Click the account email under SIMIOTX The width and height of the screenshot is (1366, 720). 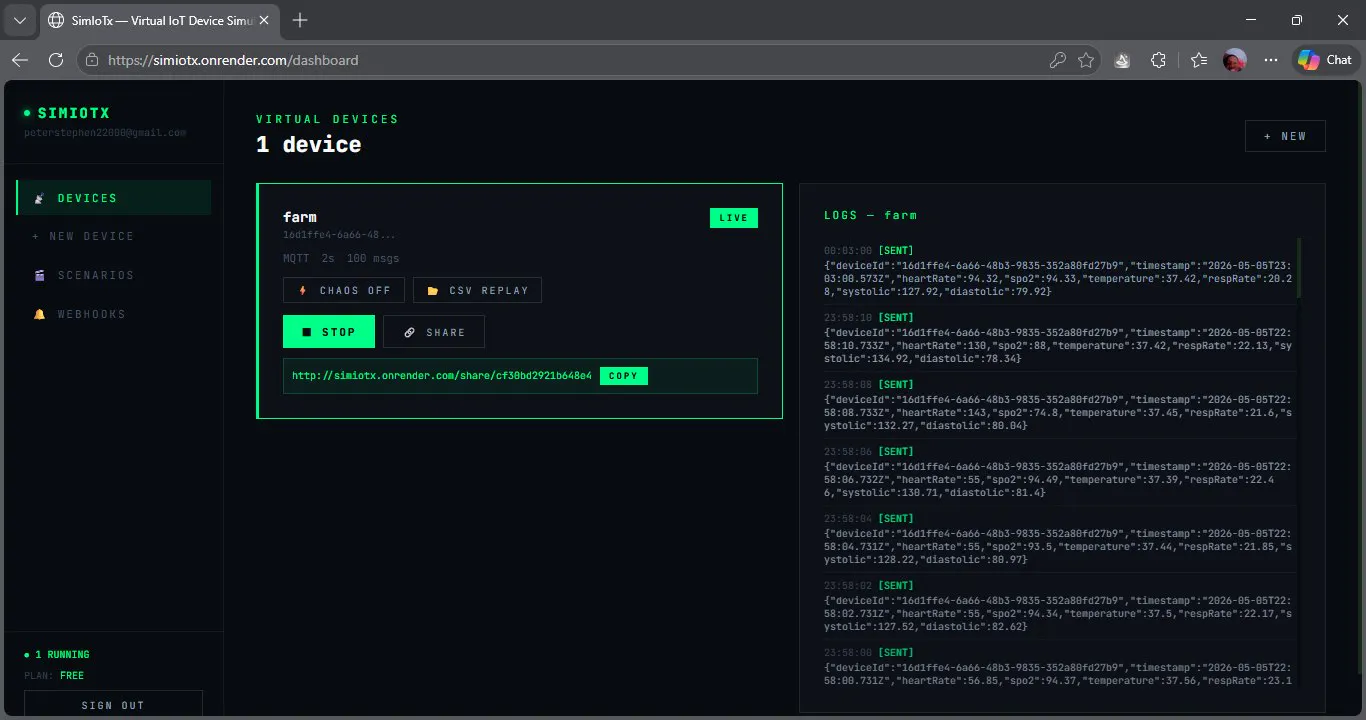click(x=105, y=132)
